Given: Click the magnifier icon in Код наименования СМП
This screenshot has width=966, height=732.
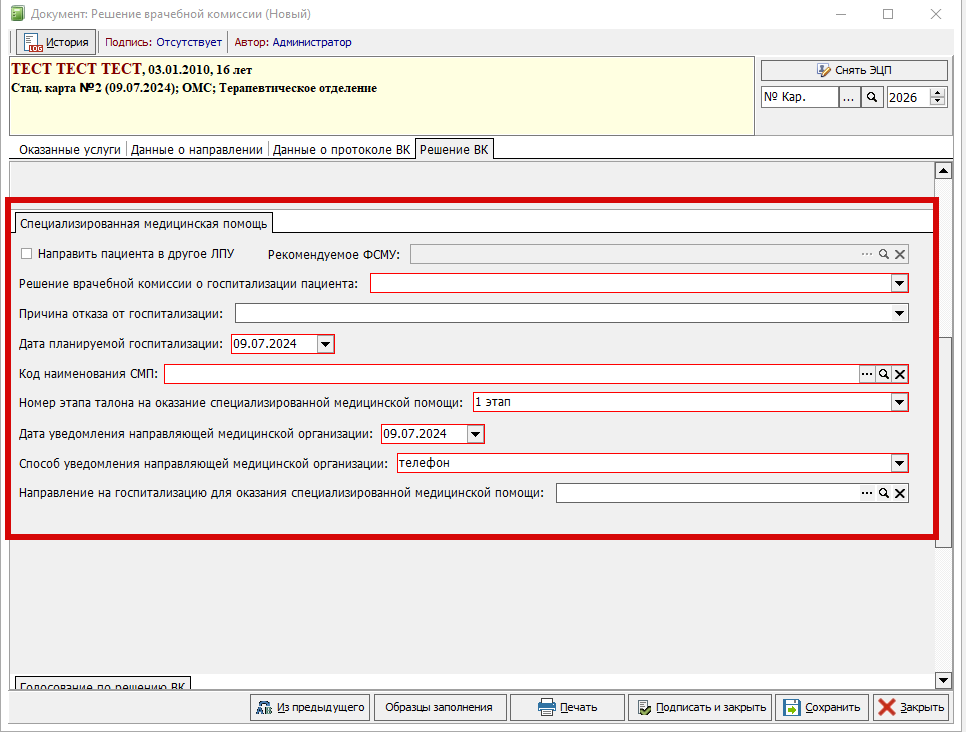Looking at the screenshot, I should pyautogui.click(x=884, y=374).
